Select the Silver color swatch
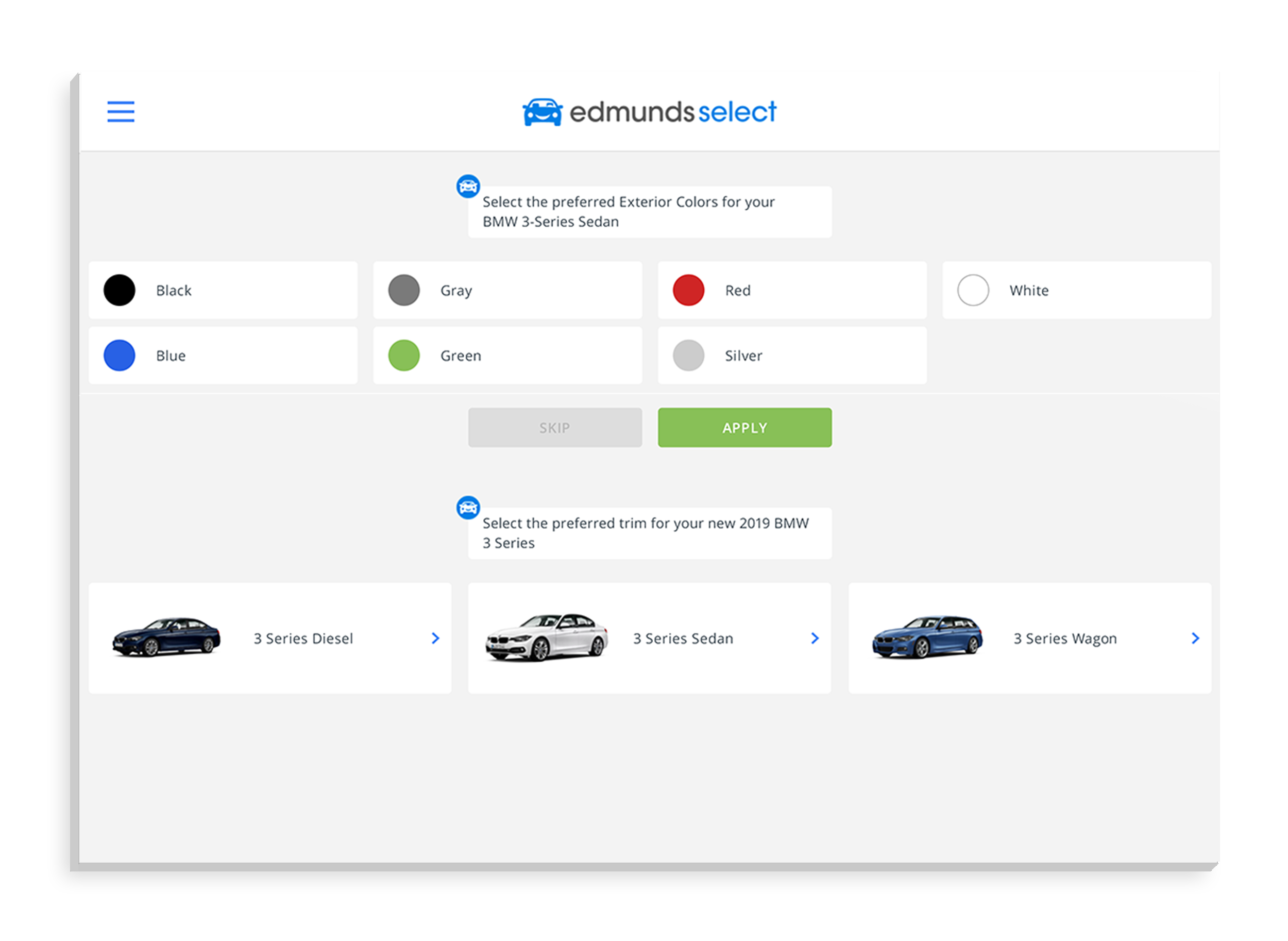Viewport: 1288px width, 941px height. click(688, 356)
